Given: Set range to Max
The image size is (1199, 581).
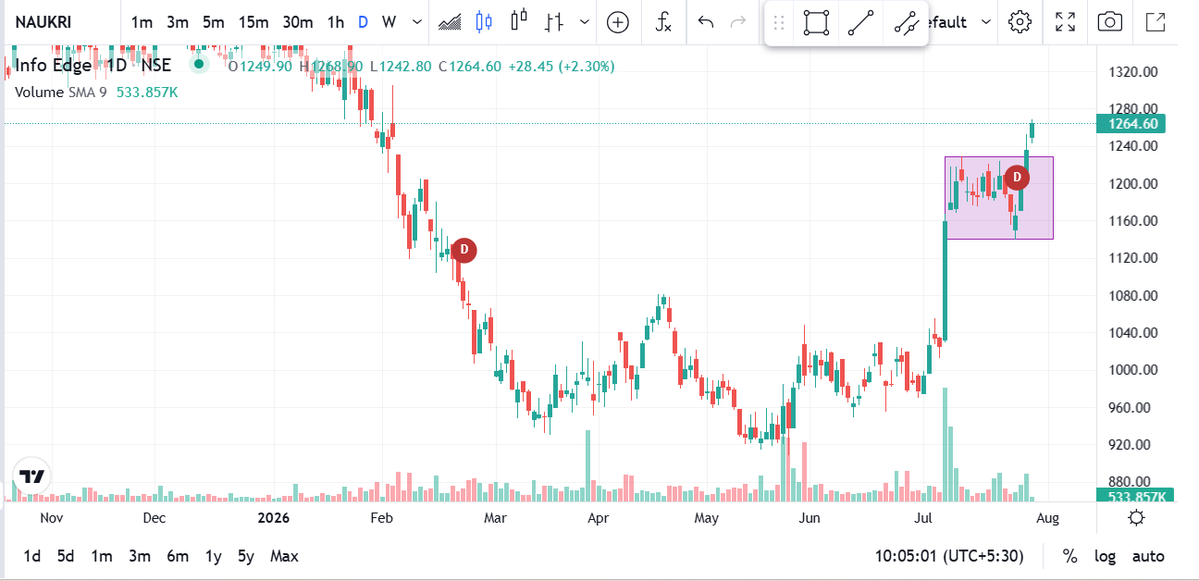Looking at the screenshot, I should [284, 556].
